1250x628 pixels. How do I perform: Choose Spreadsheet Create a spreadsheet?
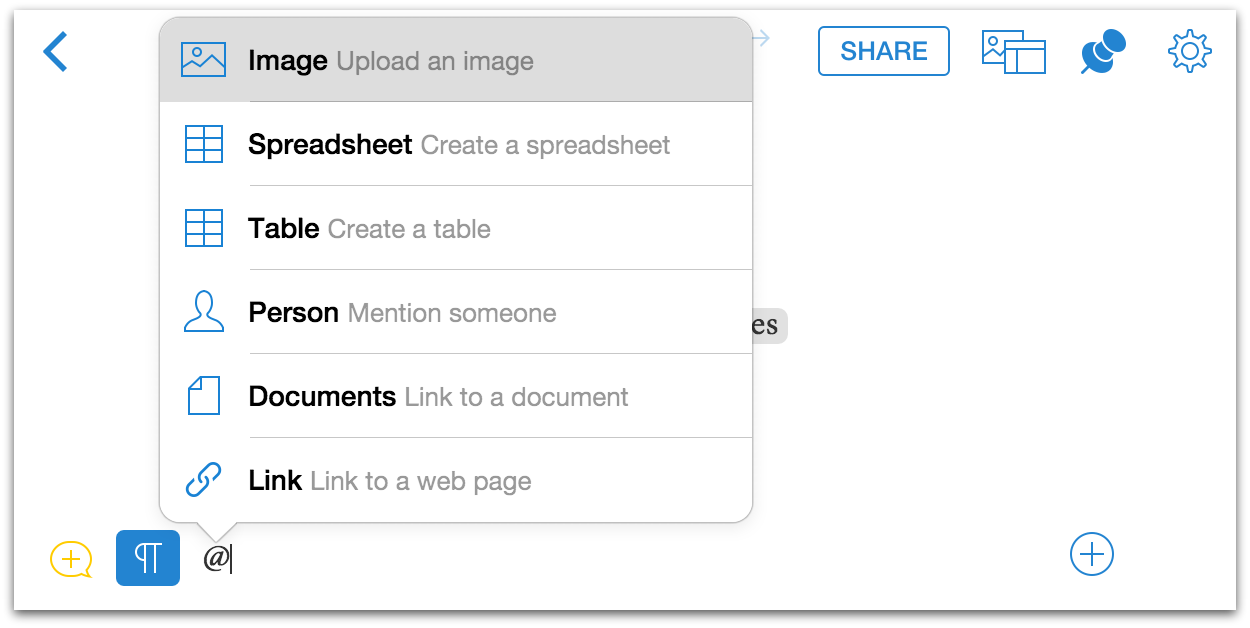pos(459,145)
